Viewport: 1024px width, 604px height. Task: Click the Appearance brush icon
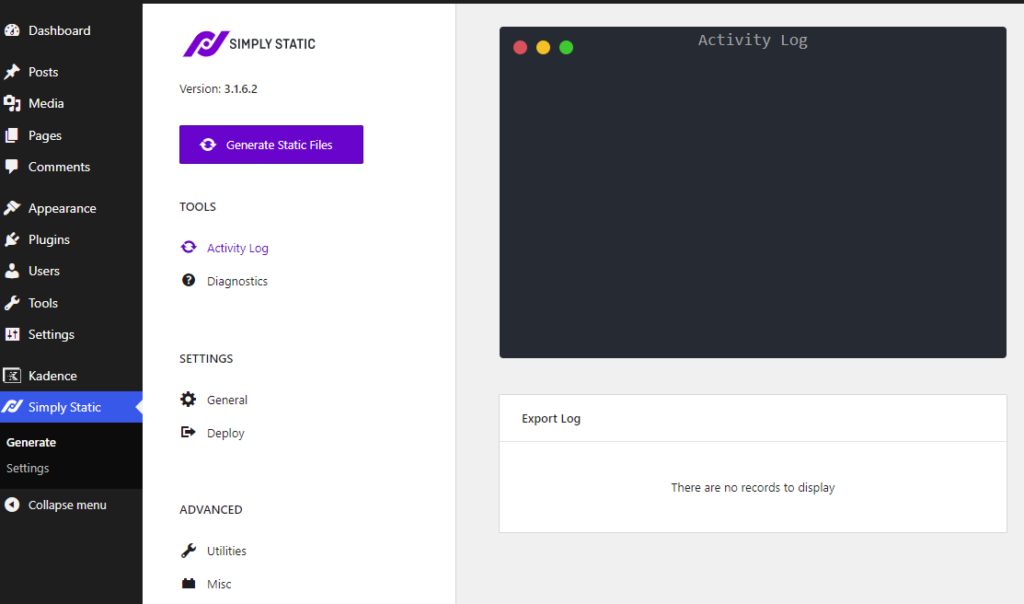pyautogui.click(x=12, y=208)
